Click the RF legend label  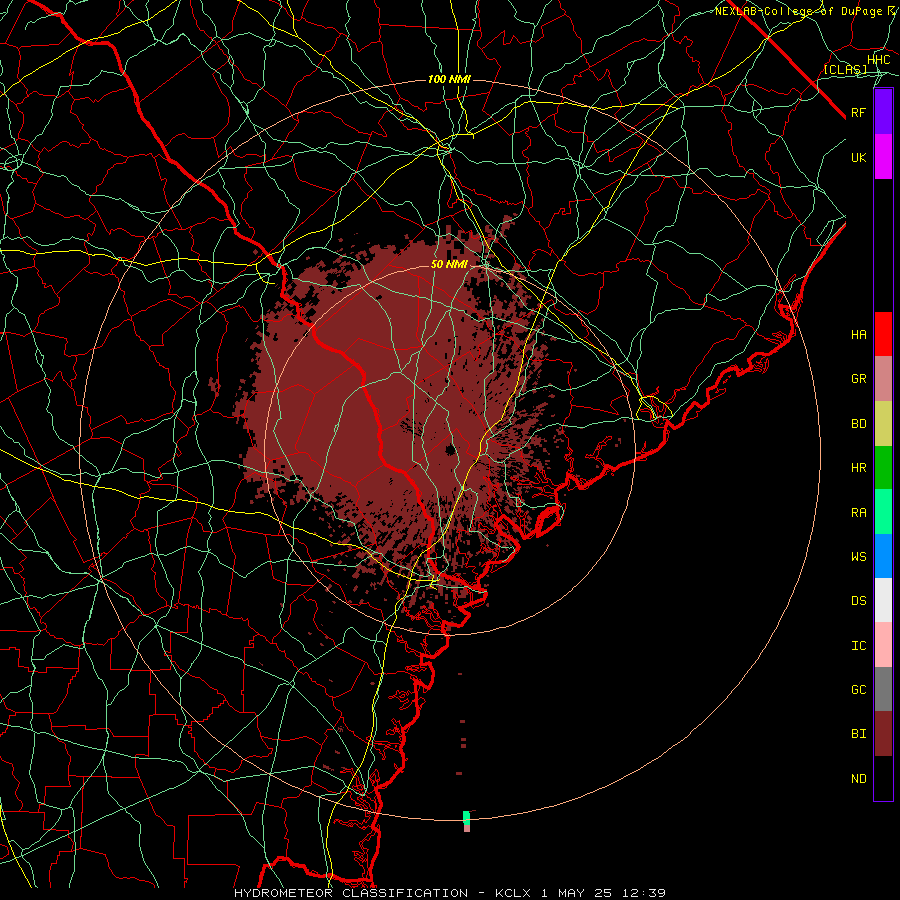(858, 112)
